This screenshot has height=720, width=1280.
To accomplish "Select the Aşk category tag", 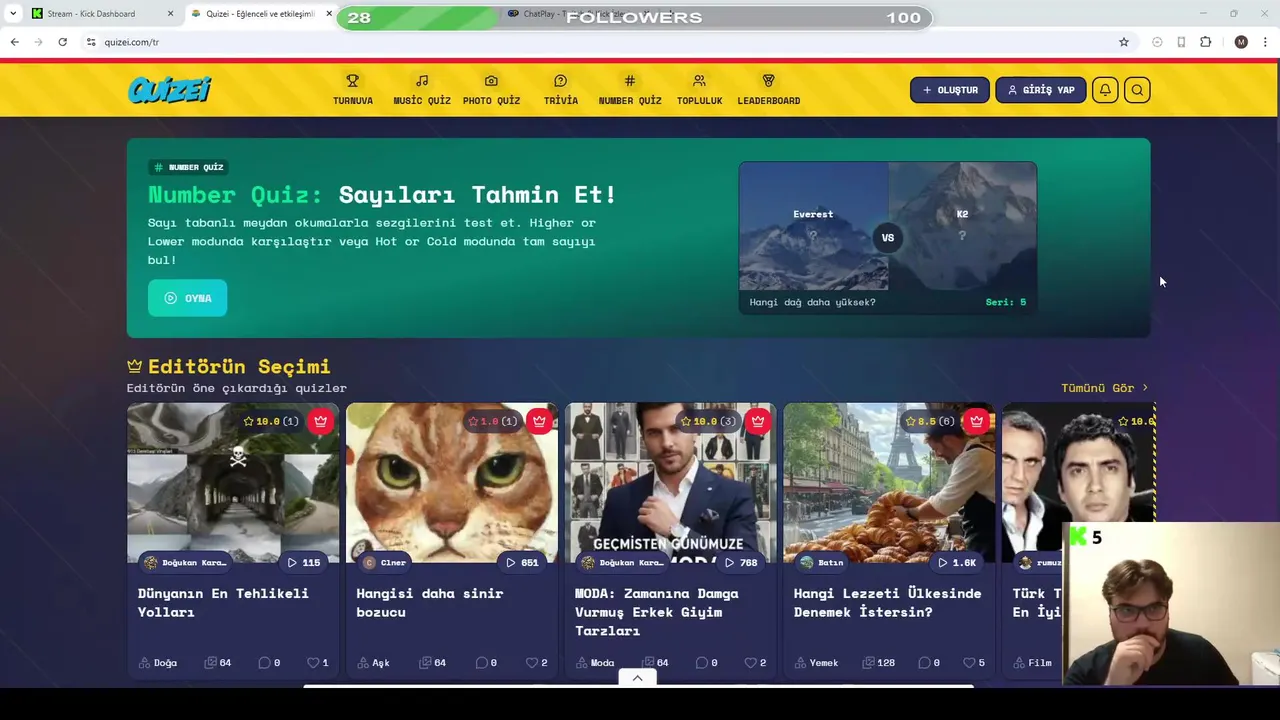I will coord(373,662).
